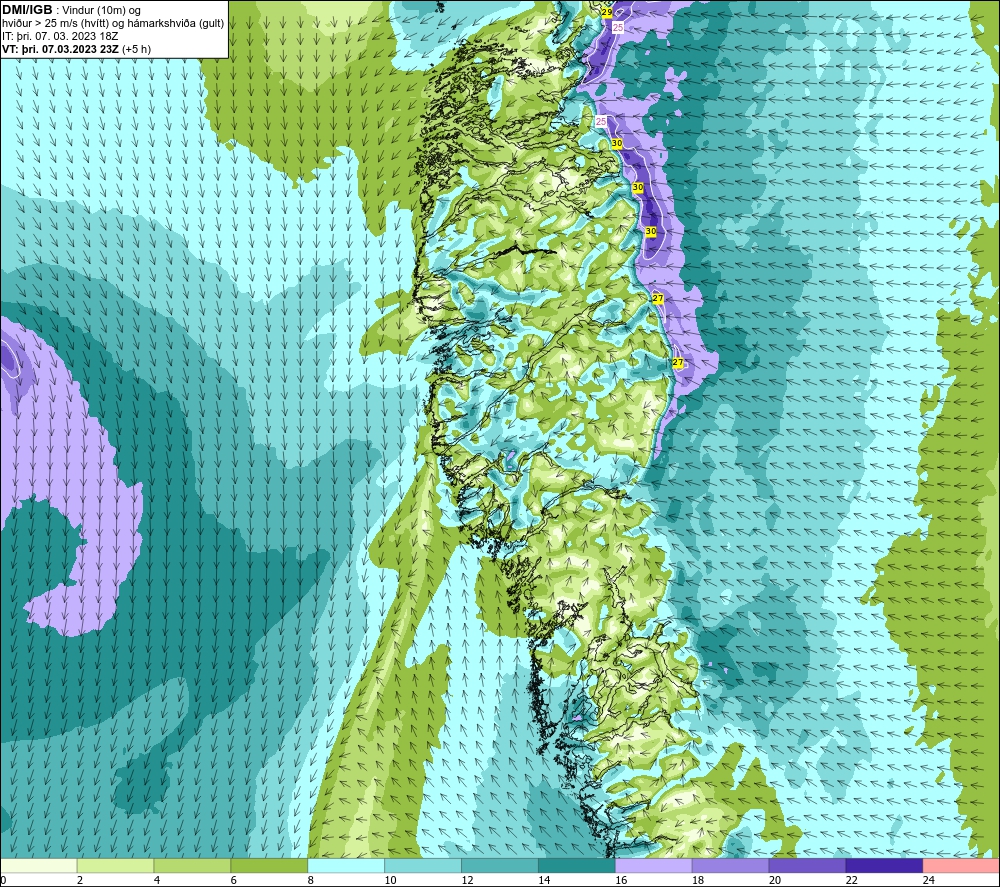Select the 'VT: þri. 07.03.2023 23Z (+5 h)' line
Viewport: 1000px width, 887px height.
[x=77, y=49]
